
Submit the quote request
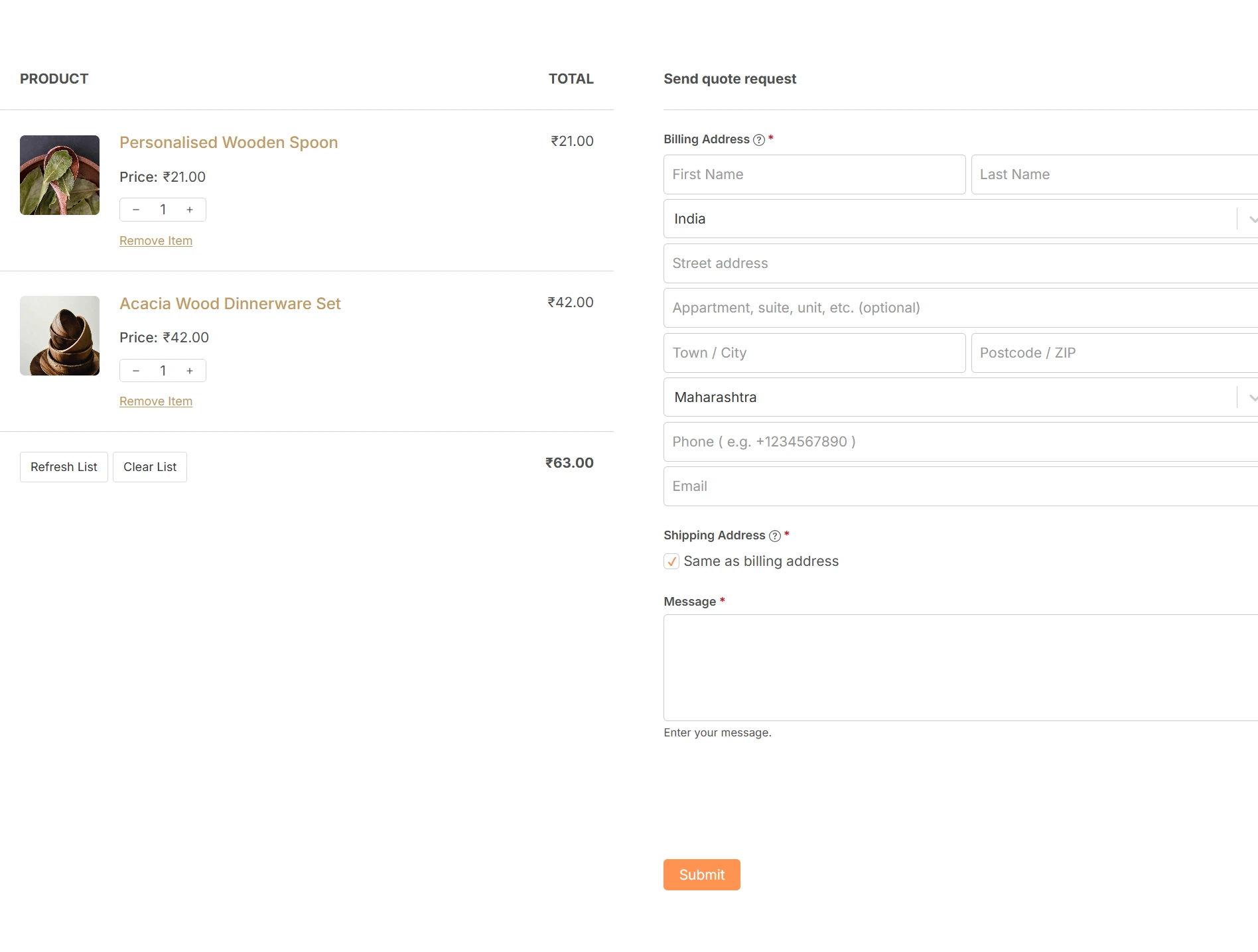tap(701, 875)
